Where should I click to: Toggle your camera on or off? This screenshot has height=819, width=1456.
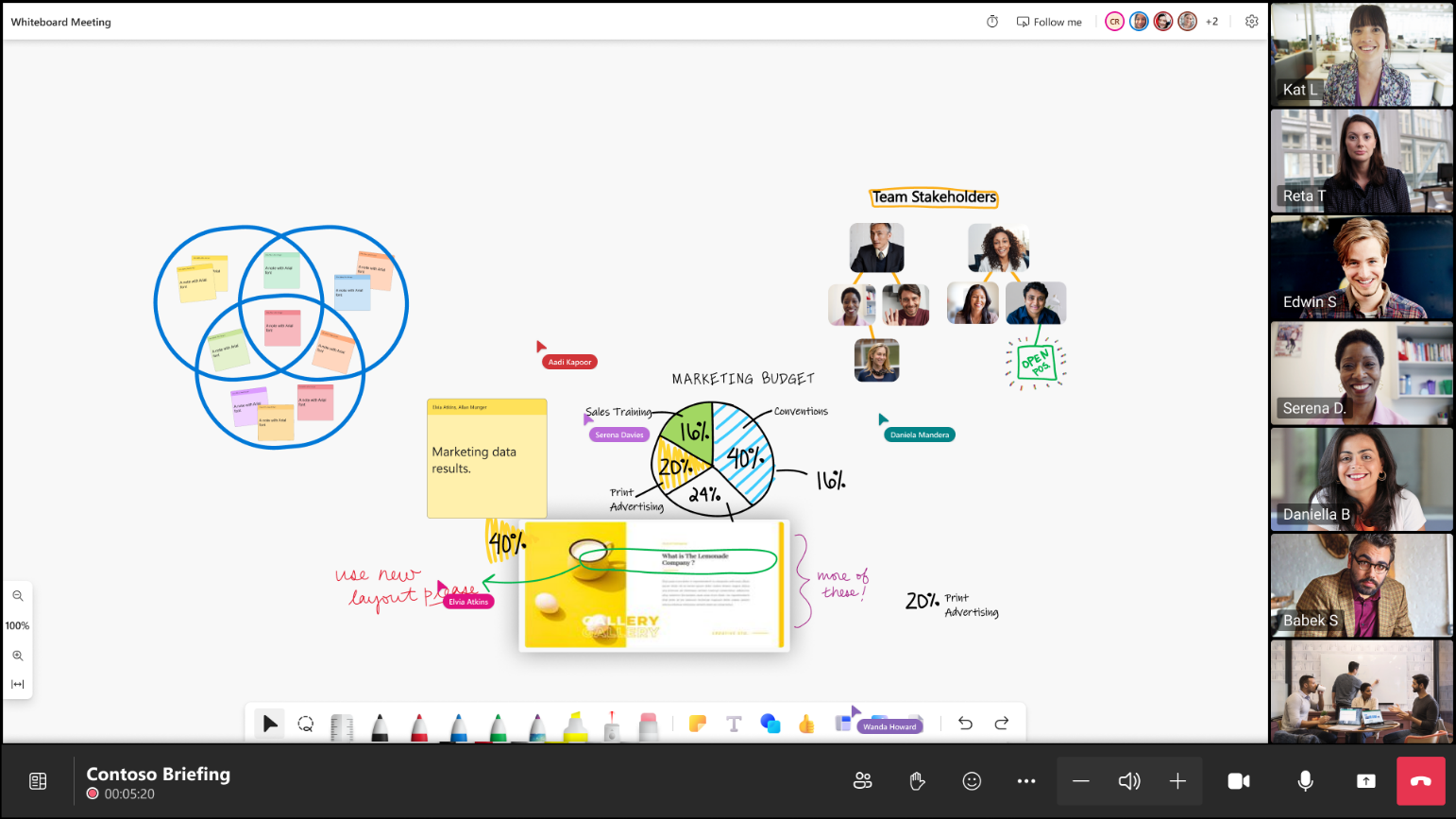pyautogui.click(x=1239, y=781)
